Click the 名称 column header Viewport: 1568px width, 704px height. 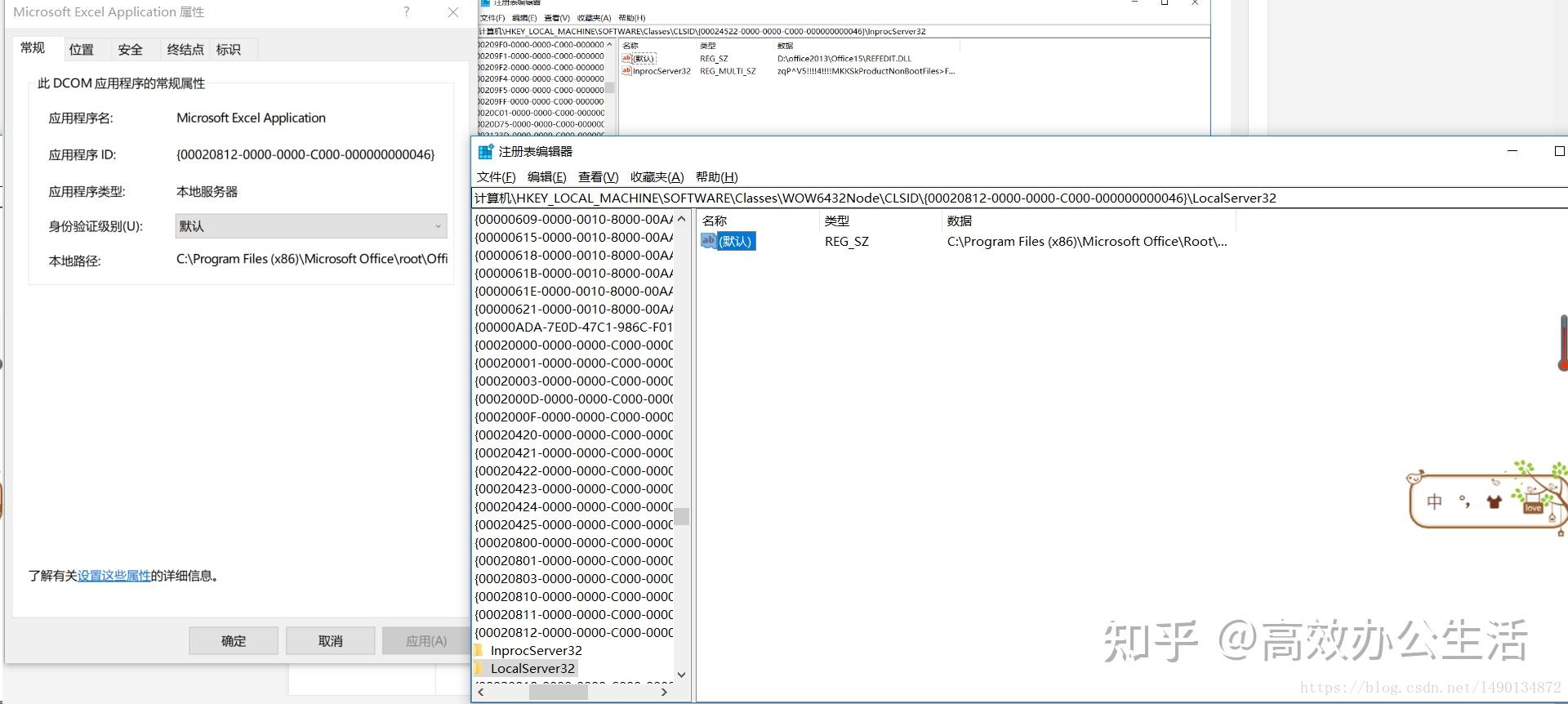coord(758,221)
